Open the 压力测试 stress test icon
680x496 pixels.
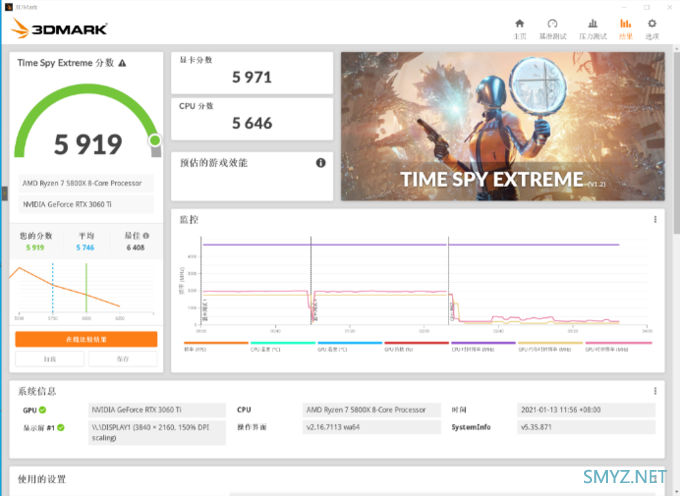[592, 23]
